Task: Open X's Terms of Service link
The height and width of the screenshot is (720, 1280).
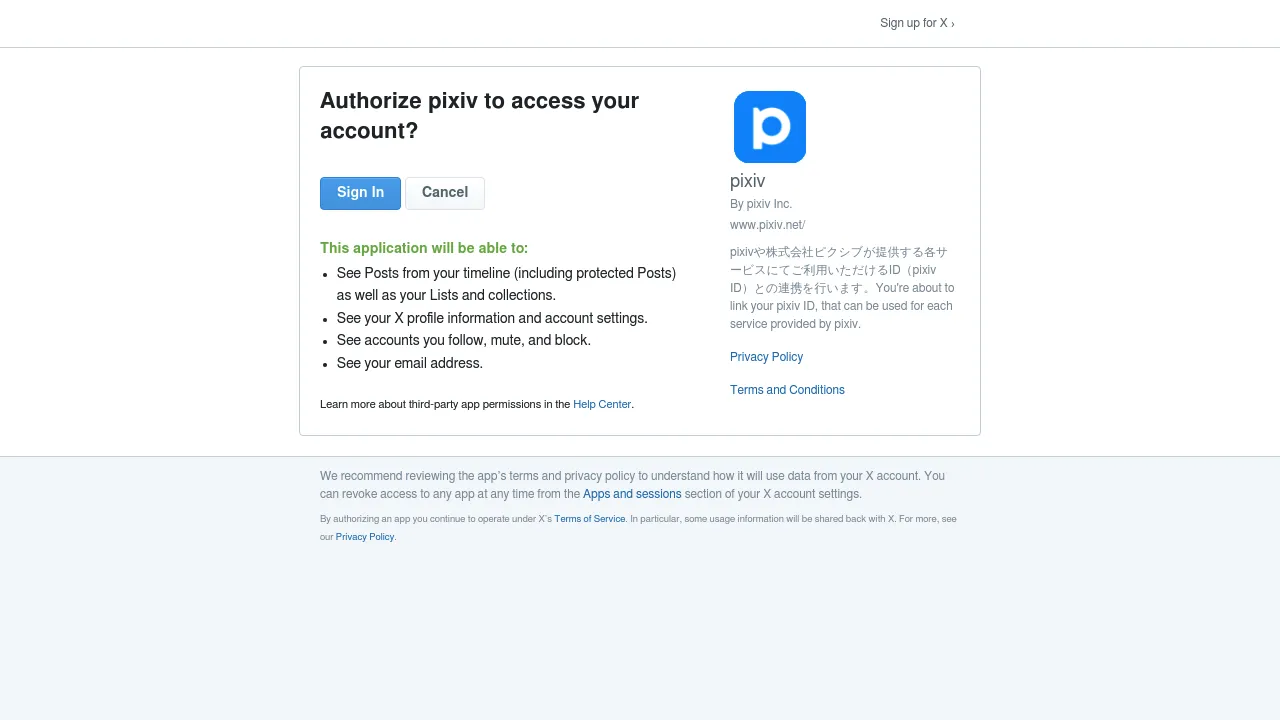Action: pyautogui.click(x=590, y=519)
